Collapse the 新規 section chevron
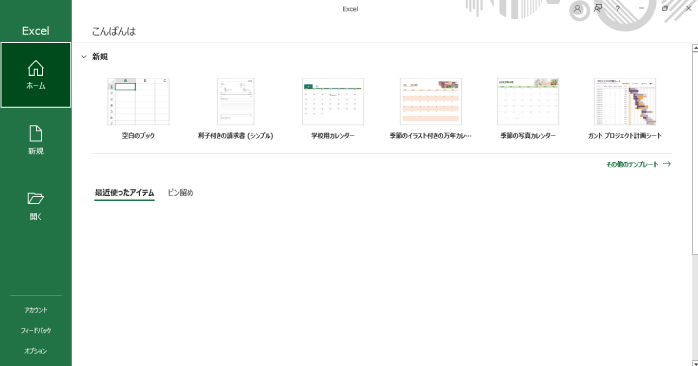This screenshot has width=698, height=366. tap(84, 57)
